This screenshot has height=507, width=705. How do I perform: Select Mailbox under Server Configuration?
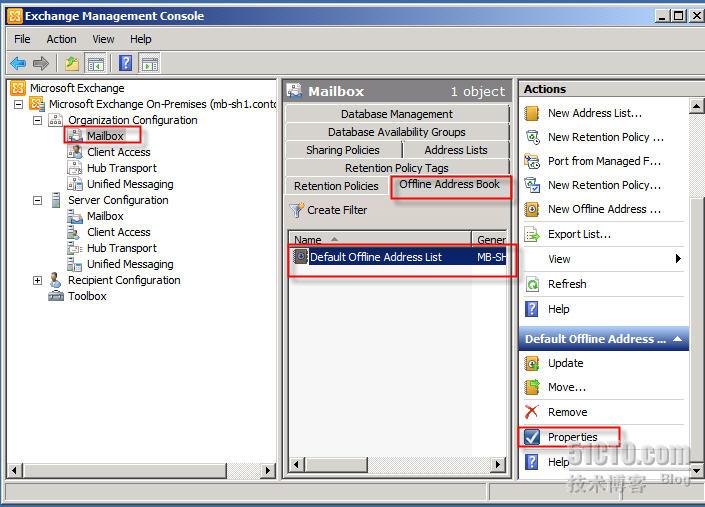105,216
